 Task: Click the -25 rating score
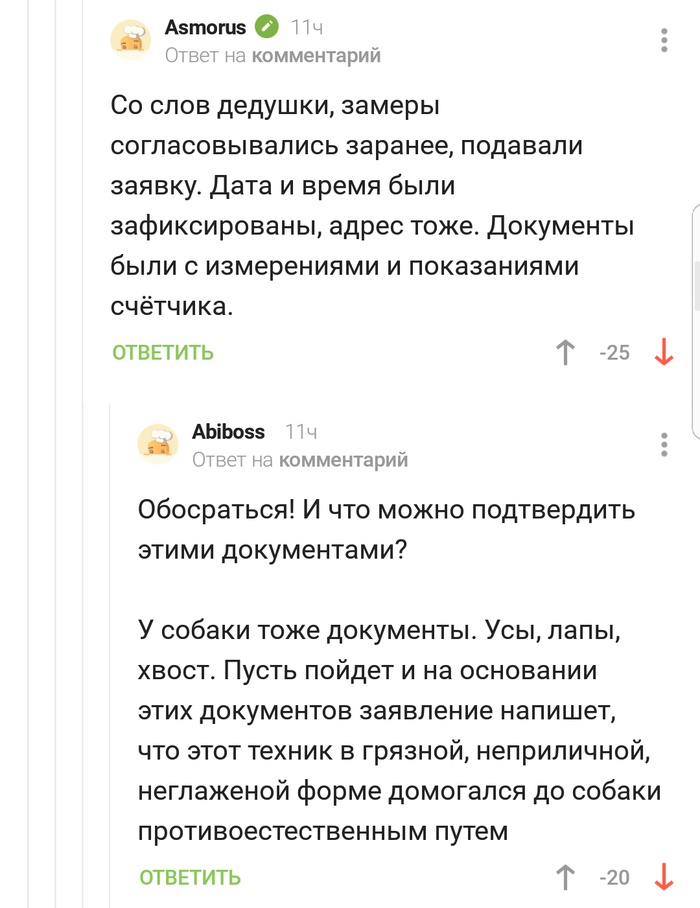614,352
